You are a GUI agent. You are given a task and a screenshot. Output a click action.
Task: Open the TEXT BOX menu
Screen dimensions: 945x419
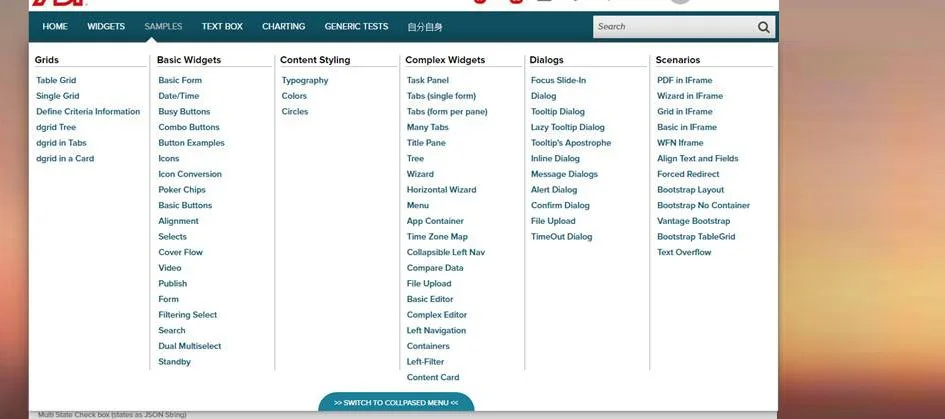(x=222, y=27)
